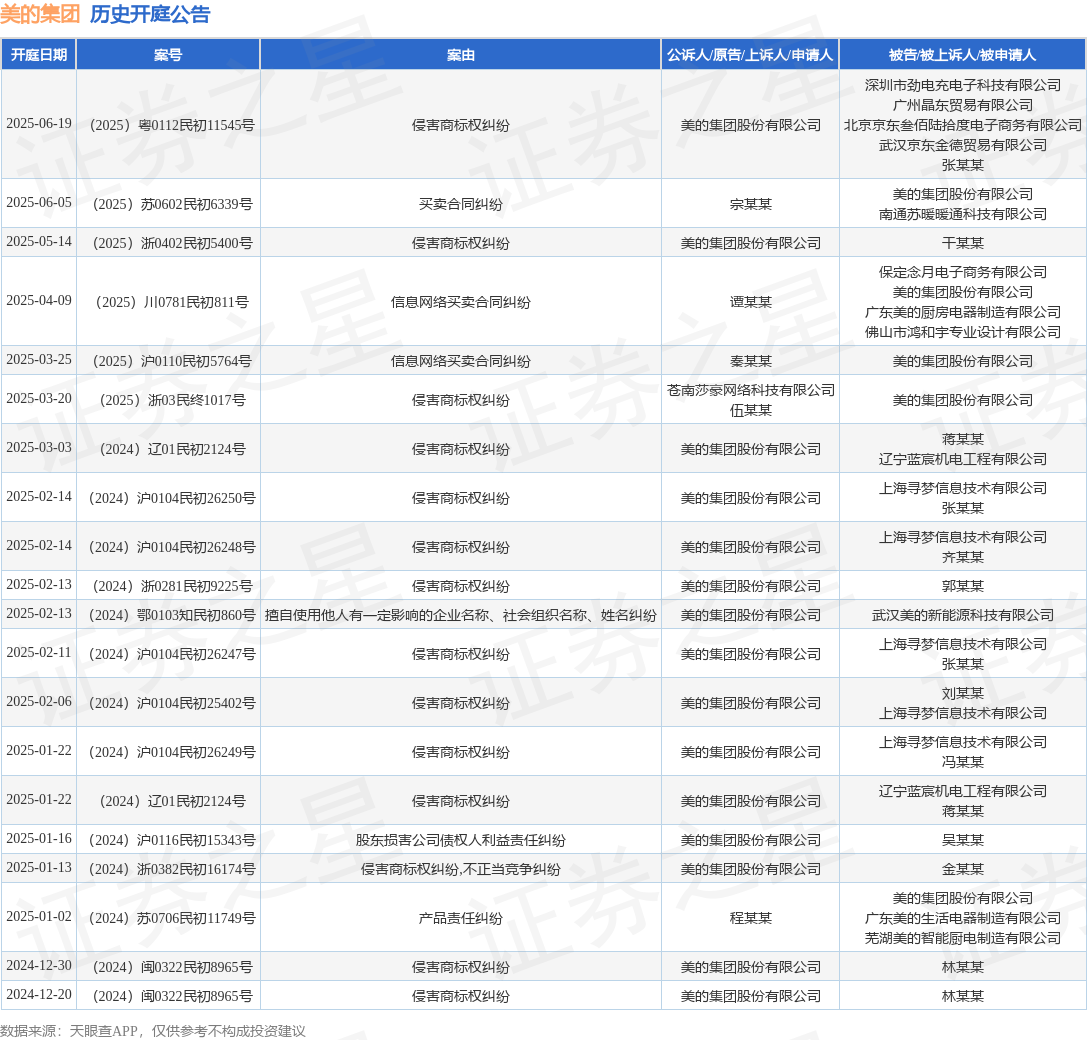
Task: Click defendant 武汉京东金德贸易有限公司
Action: coord(962,146)
